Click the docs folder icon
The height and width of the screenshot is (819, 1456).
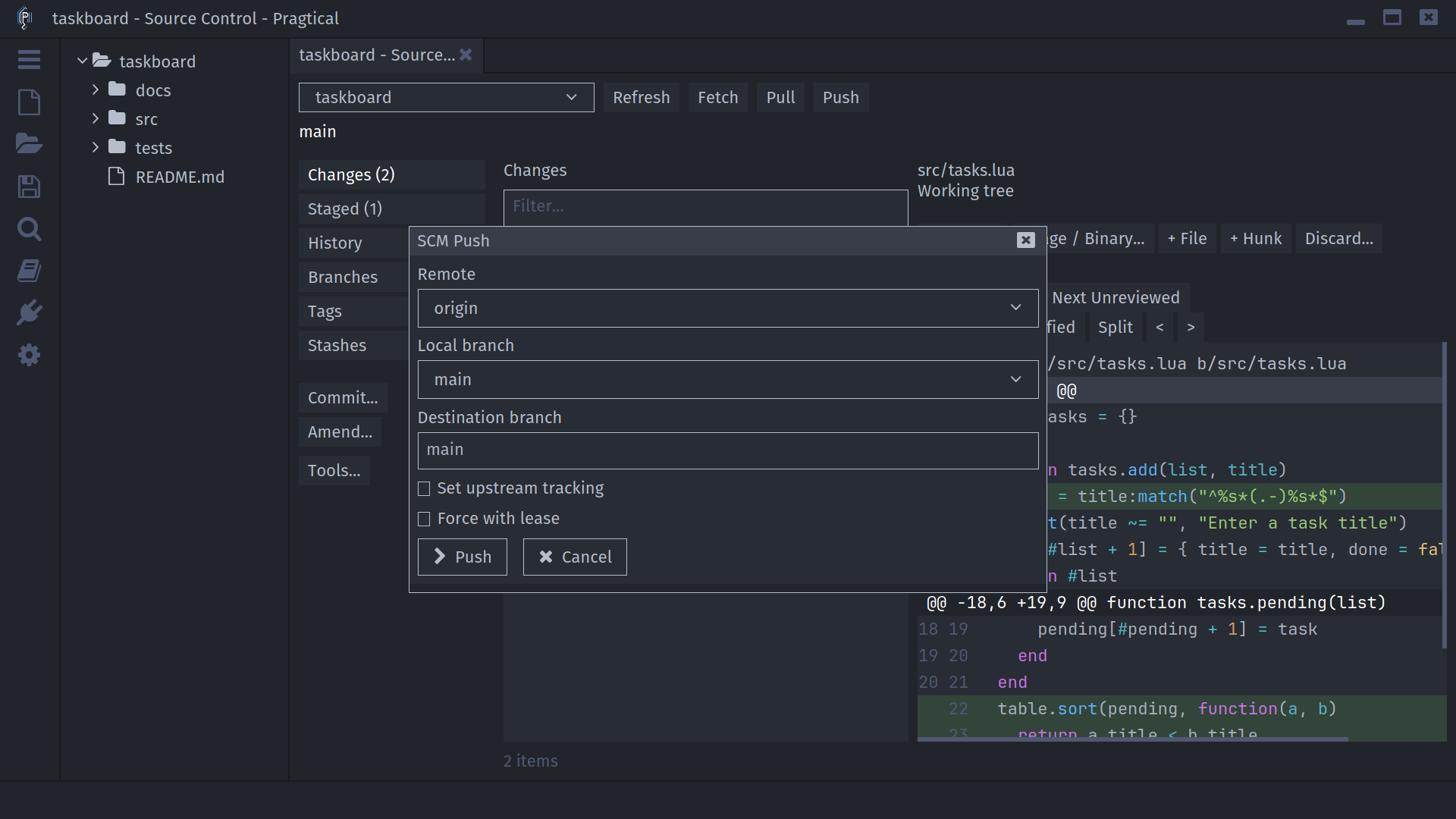117,89
